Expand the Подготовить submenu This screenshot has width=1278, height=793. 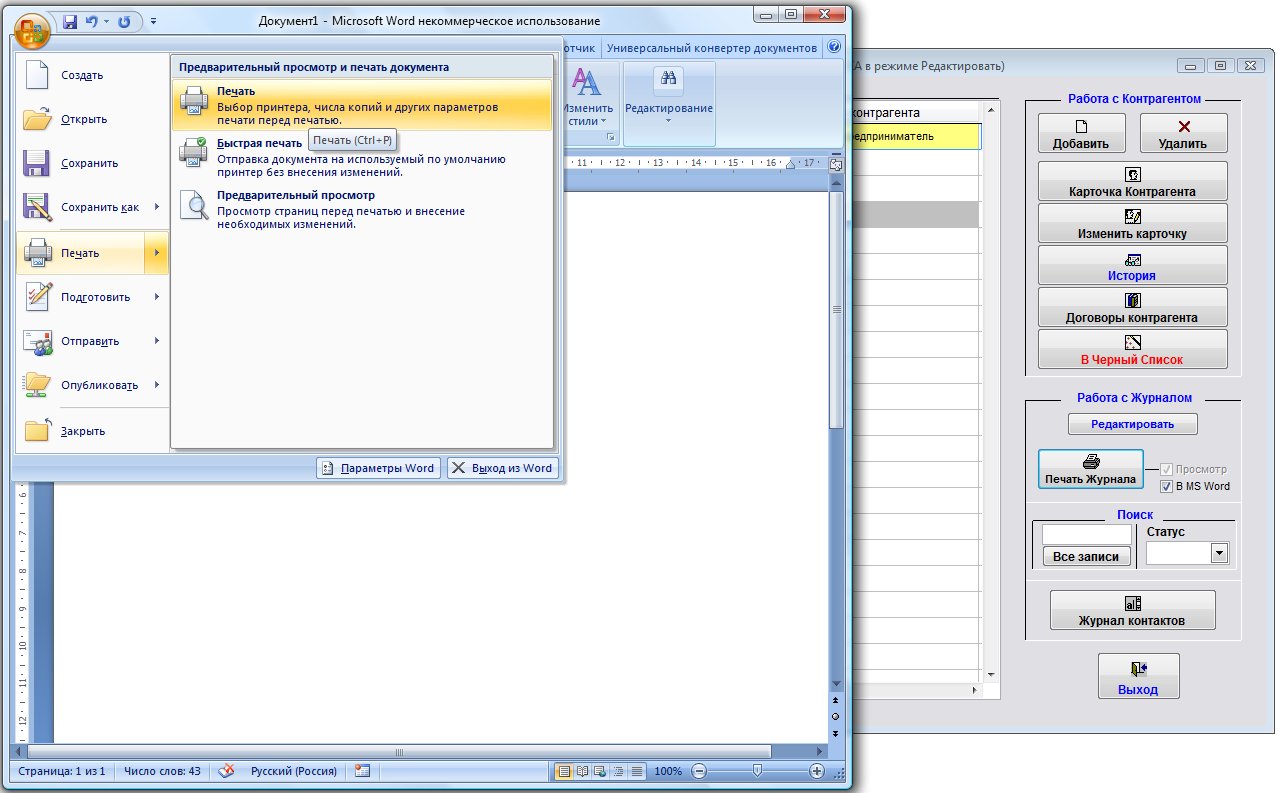(x=157, y=297)
